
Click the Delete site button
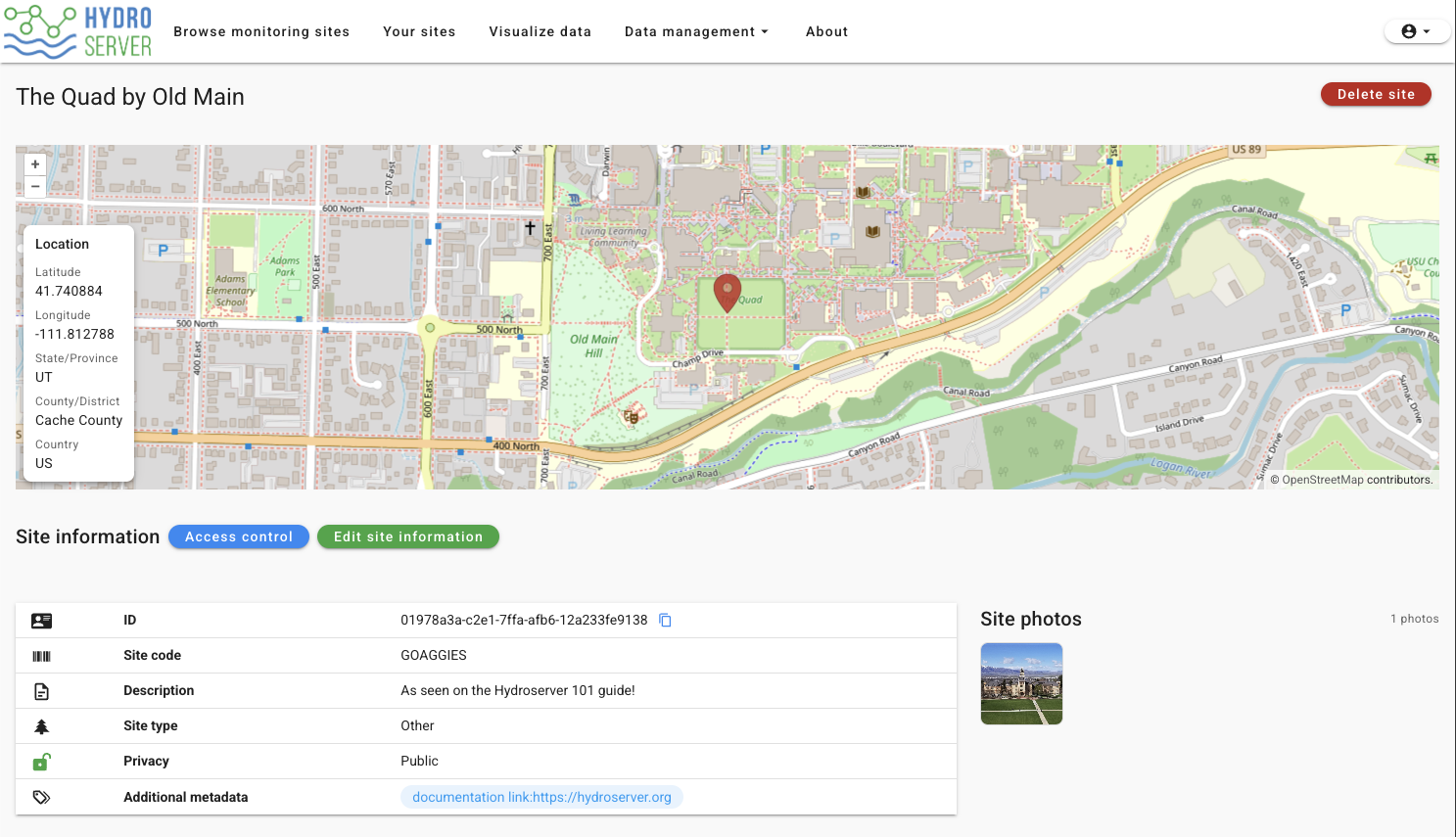click(1376, 94)
